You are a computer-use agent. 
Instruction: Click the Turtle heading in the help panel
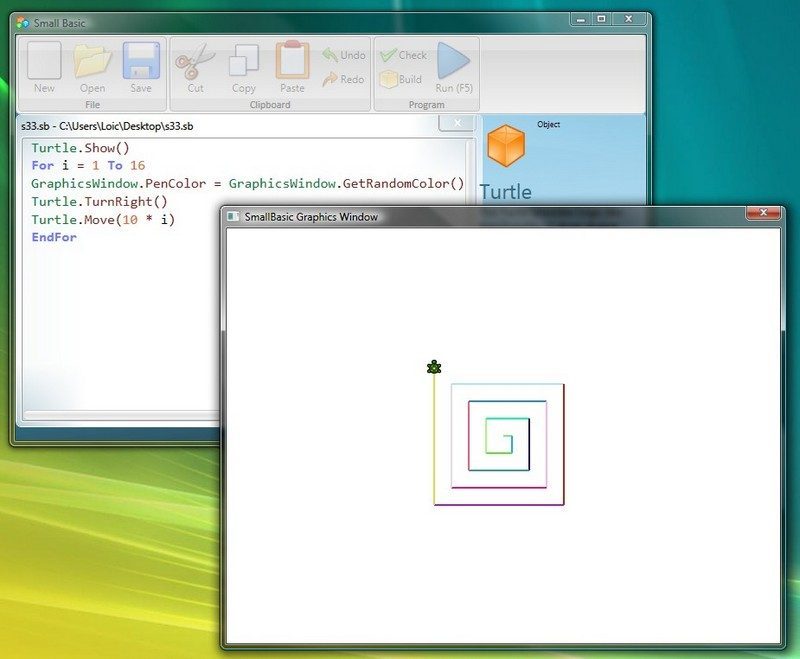506,192
